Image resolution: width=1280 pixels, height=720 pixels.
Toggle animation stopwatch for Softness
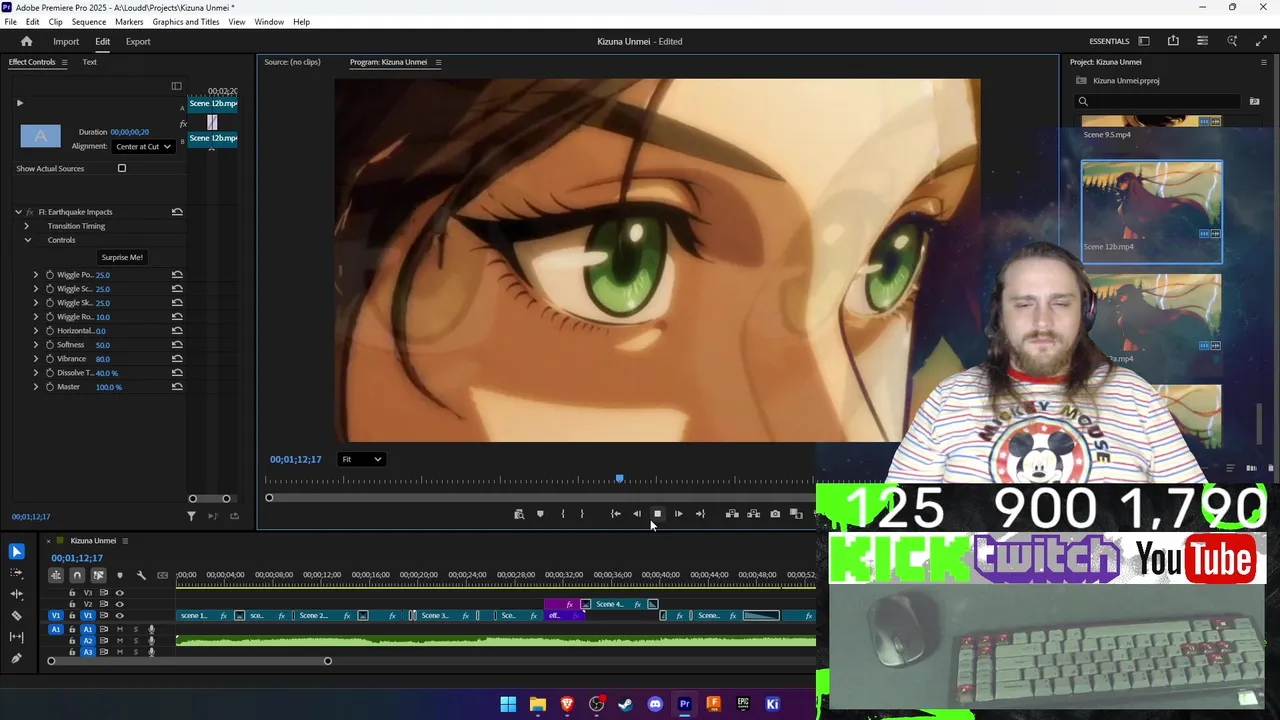tap(50, 345)
